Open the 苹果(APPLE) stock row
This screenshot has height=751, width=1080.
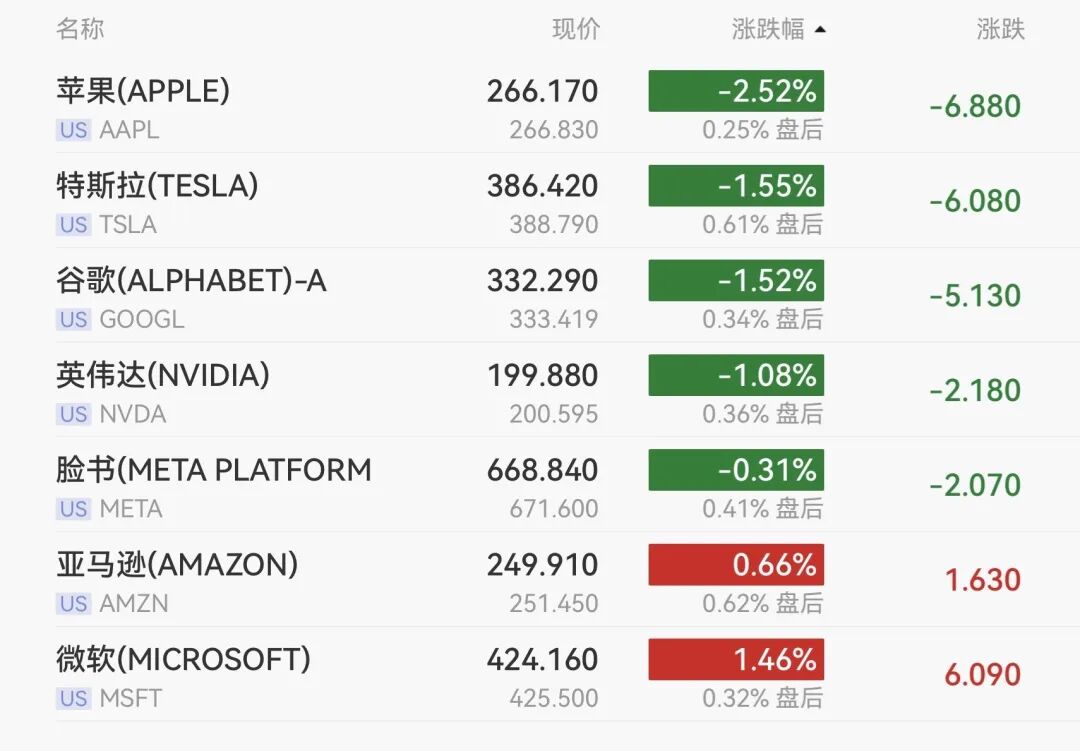coord(143,91)
